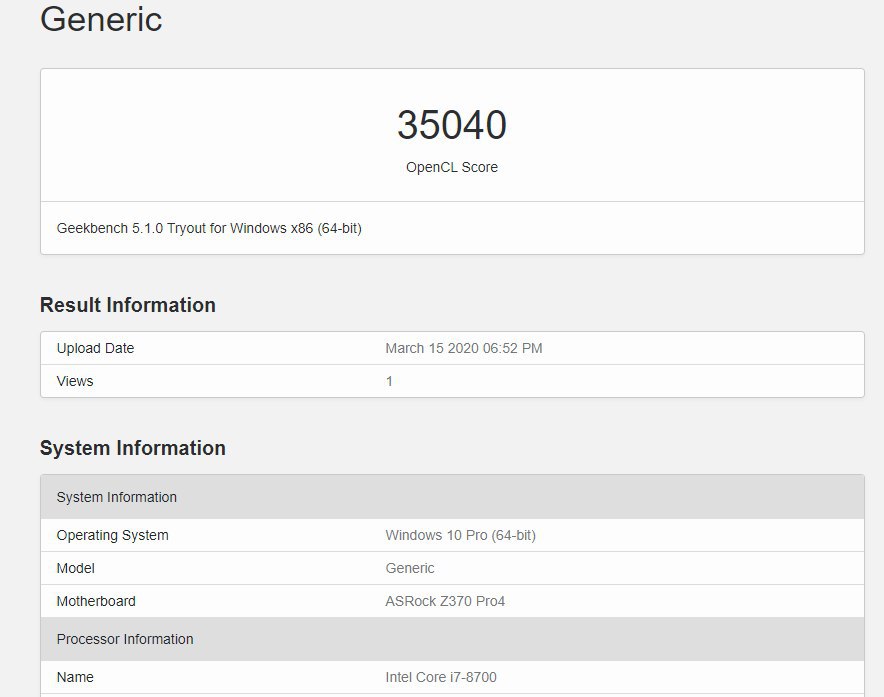Select the Model value 'Generic'

410,568
